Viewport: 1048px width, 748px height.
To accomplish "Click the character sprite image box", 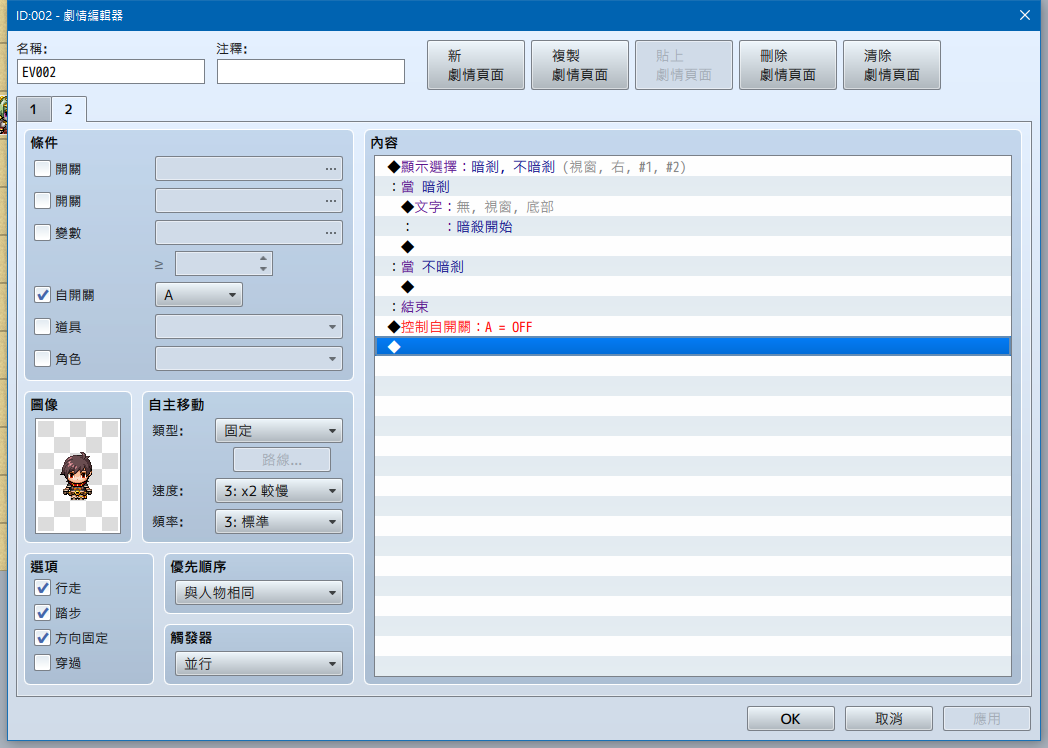I will (78, 476).
